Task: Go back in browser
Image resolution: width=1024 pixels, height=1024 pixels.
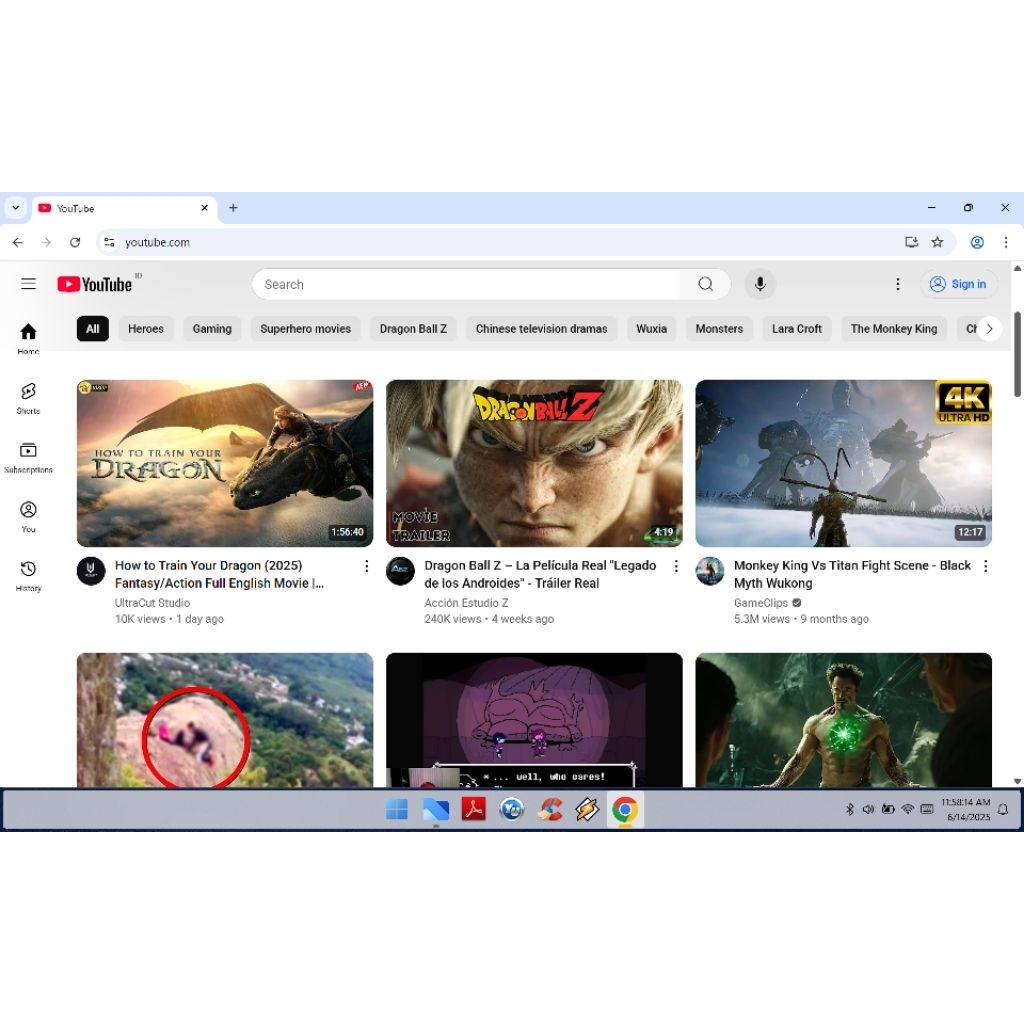Action: 18,242
